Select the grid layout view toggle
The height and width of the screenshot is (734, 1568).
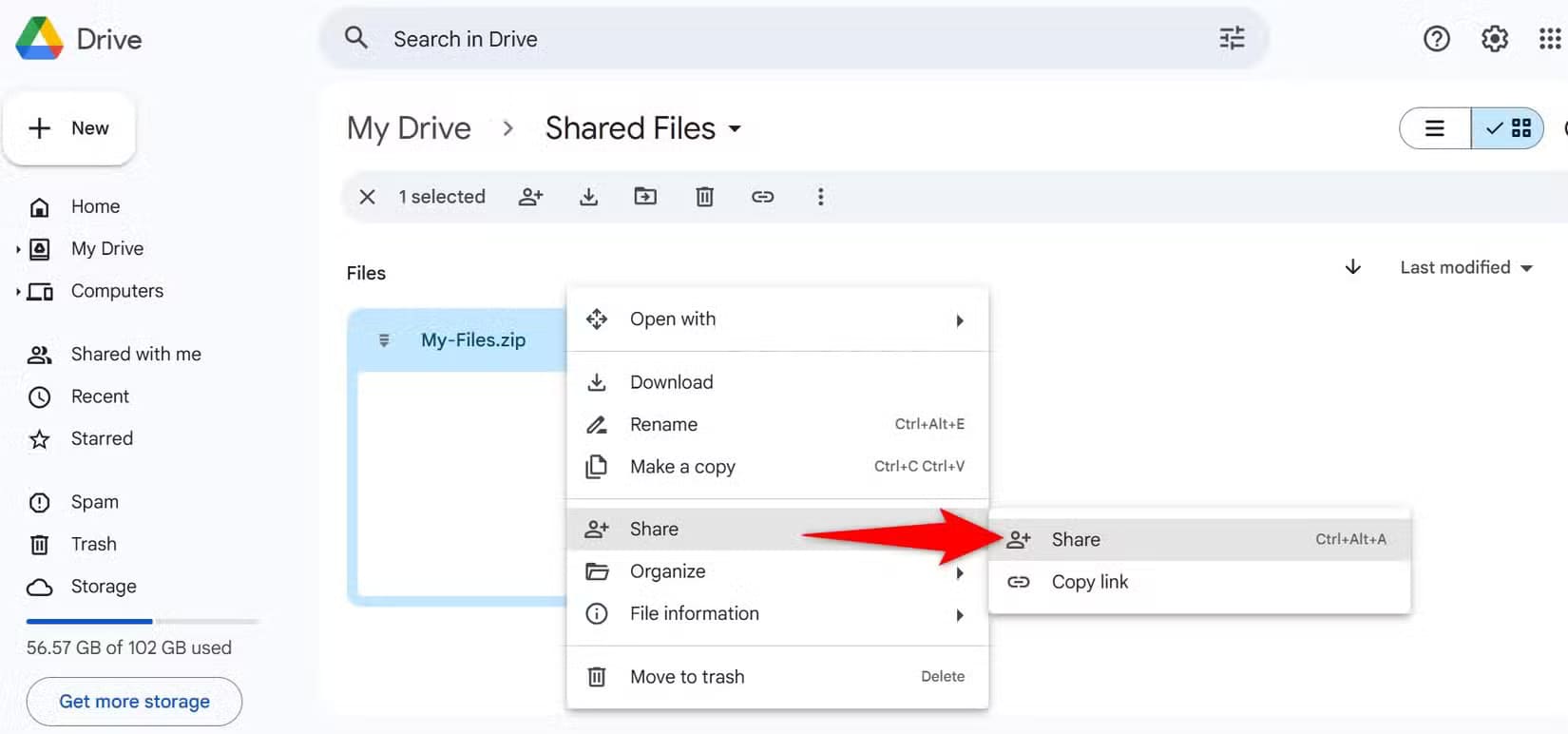pos(1508,128)
